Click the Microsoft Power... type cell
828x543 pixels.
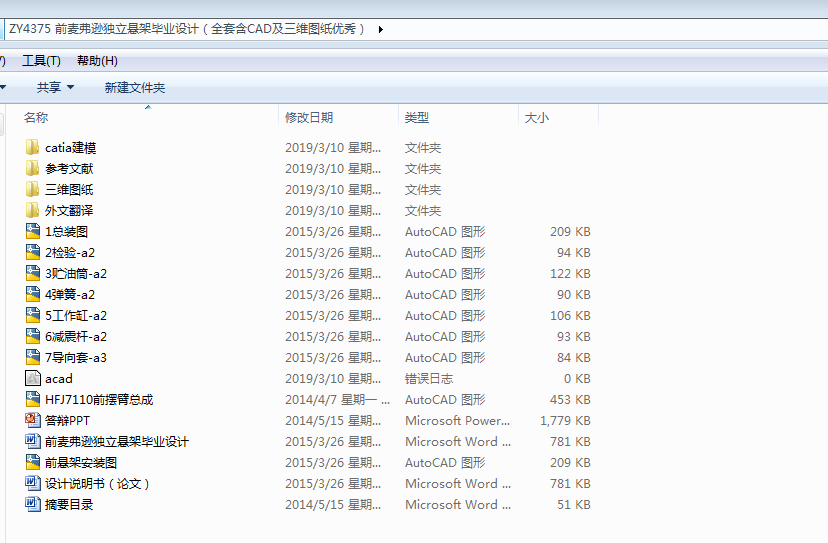pyautogui.click(x=457, y=420)
